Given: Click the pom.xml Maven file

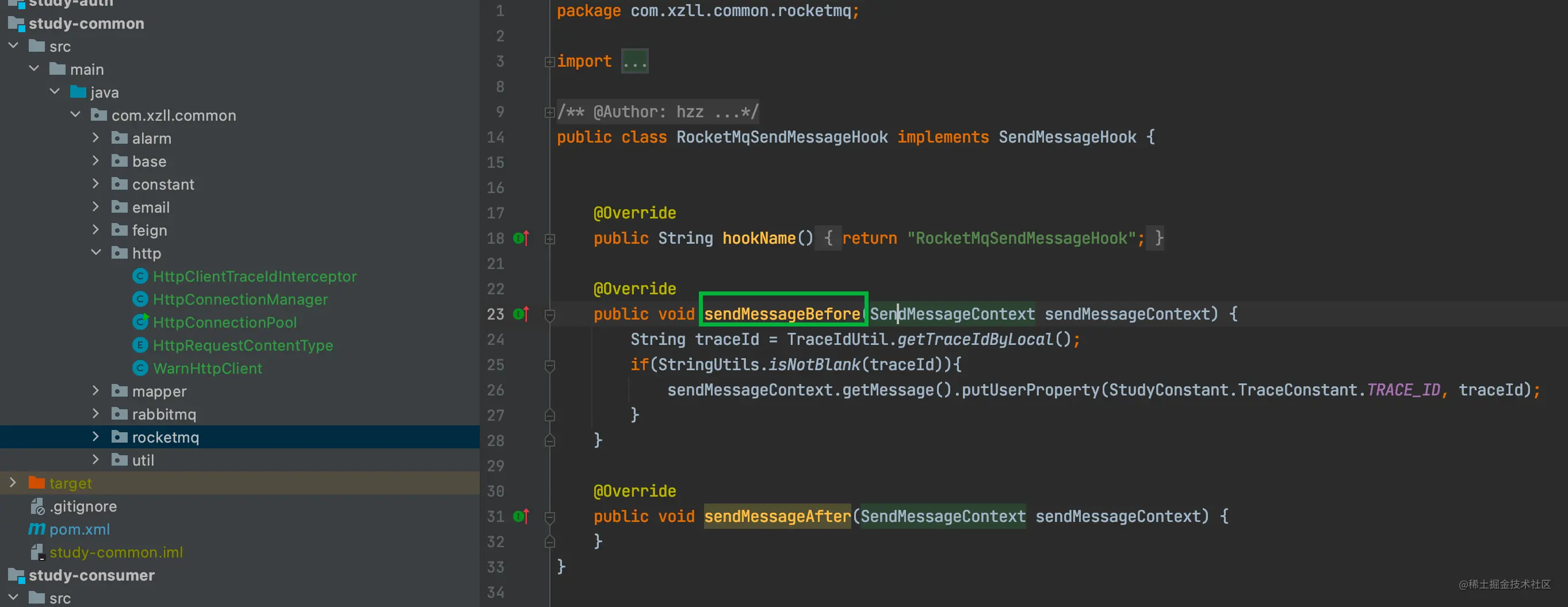Looking at the screenshot, I should point(79,529).
